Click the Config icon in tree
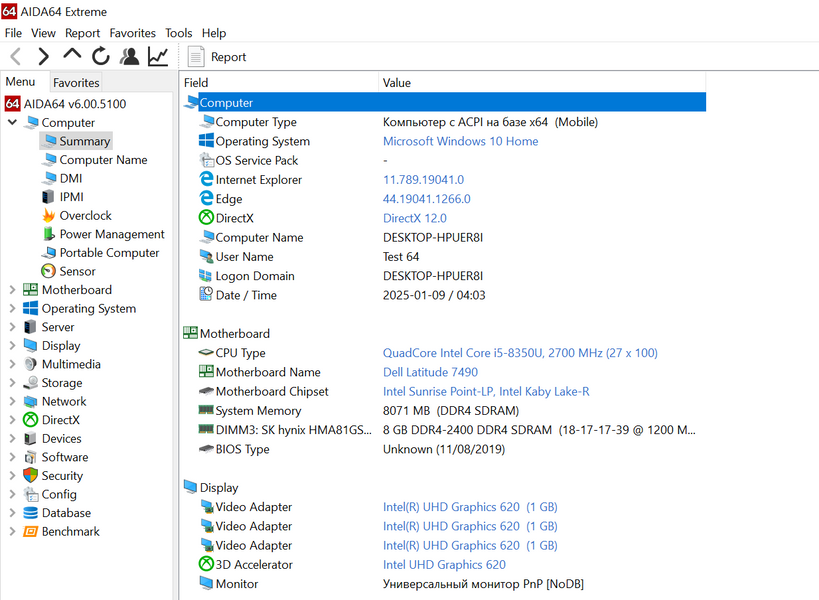Screen dimensions: 819x600 pyautogui.click(x=31, y=494)
